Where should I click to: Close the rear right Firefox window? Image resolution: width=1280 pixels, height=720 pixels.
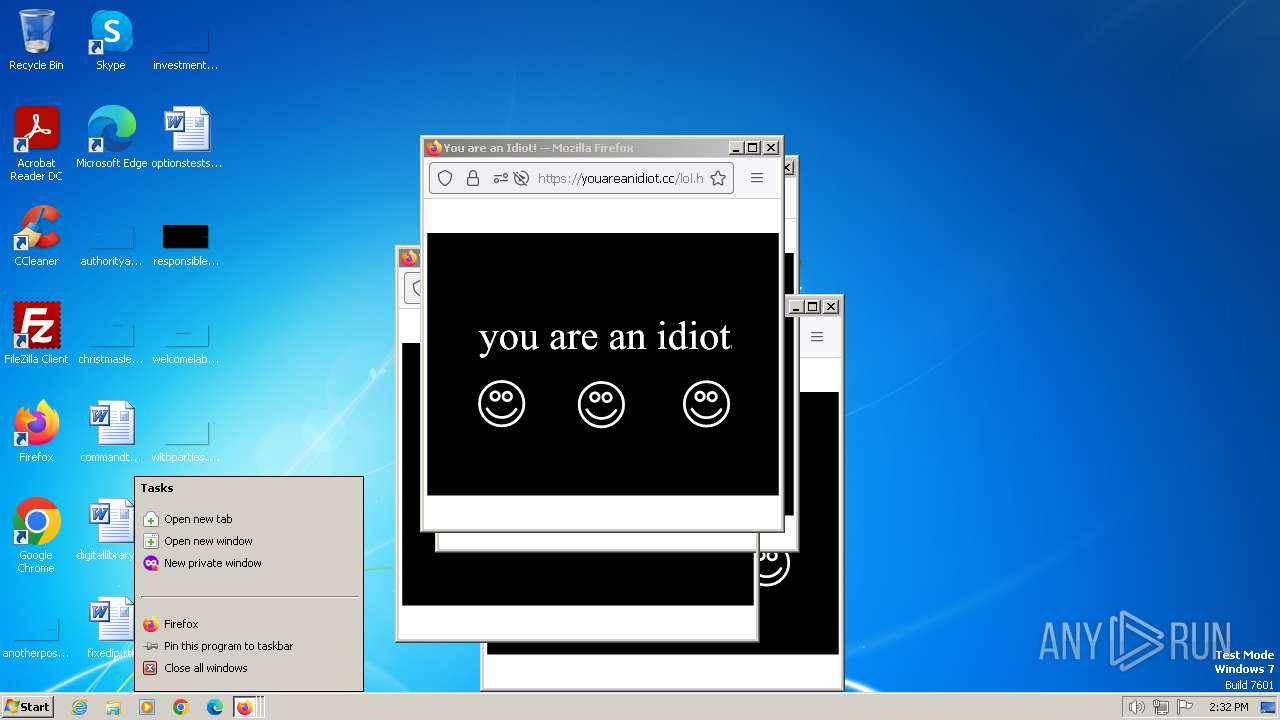pyautogui.click(x=831, y=307)
